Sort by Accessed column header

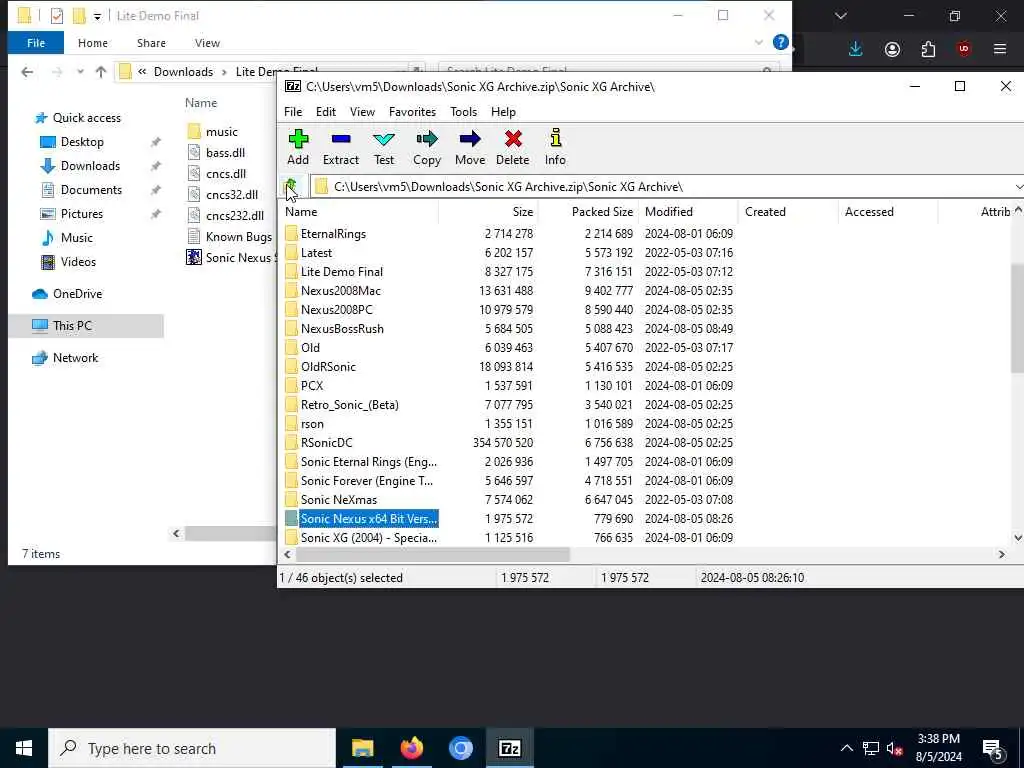888,212
